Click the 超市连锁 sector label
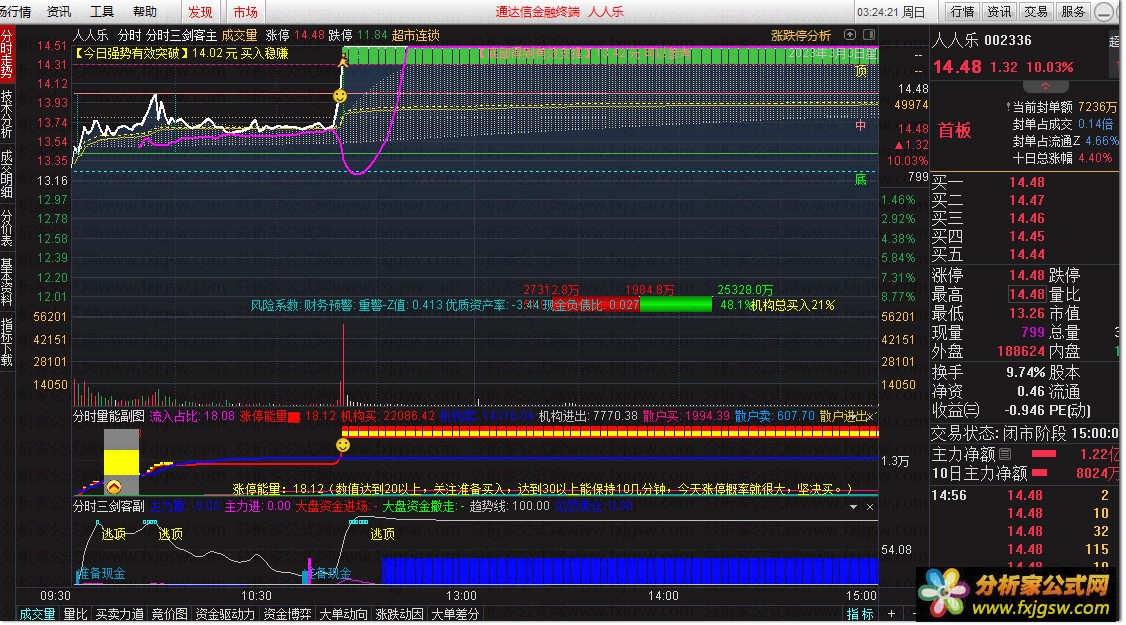 point(416,35)
